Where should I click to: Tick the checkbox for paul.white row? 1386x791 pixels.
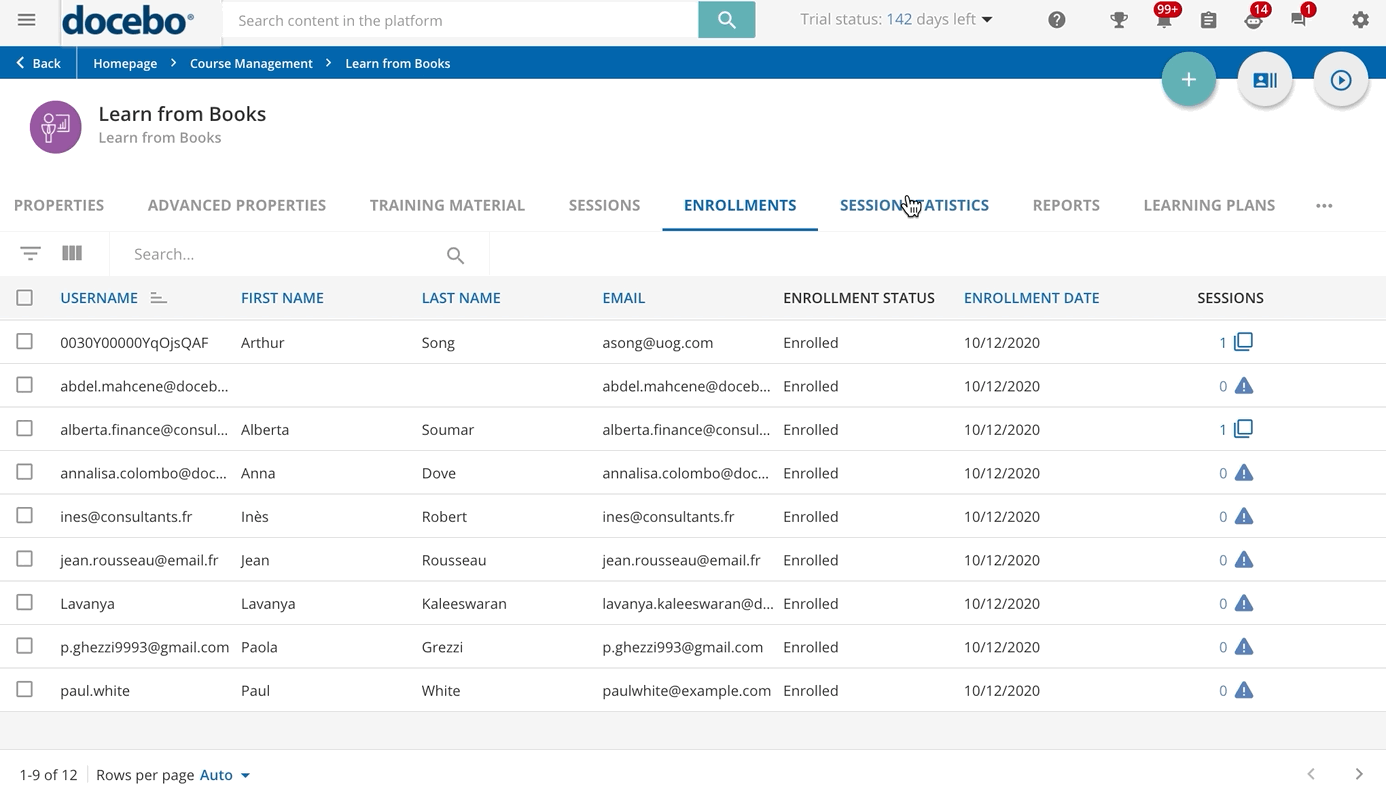click(25, 690)
